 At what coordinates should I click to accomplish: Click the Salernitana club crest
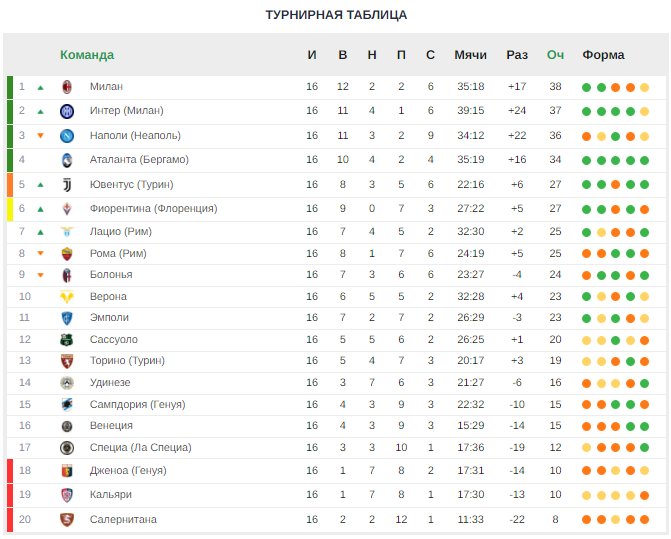point(67,520)
